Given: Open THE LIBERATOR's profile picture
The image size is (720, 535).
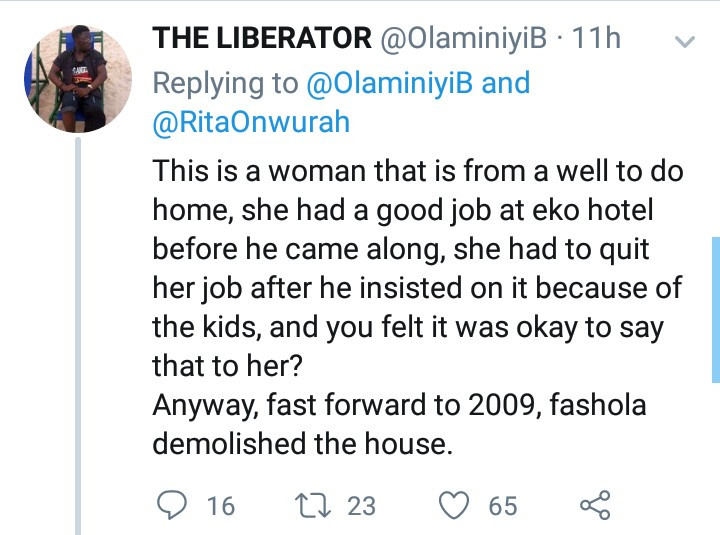Looking at the screenshot, I should (x=77, y=80).
